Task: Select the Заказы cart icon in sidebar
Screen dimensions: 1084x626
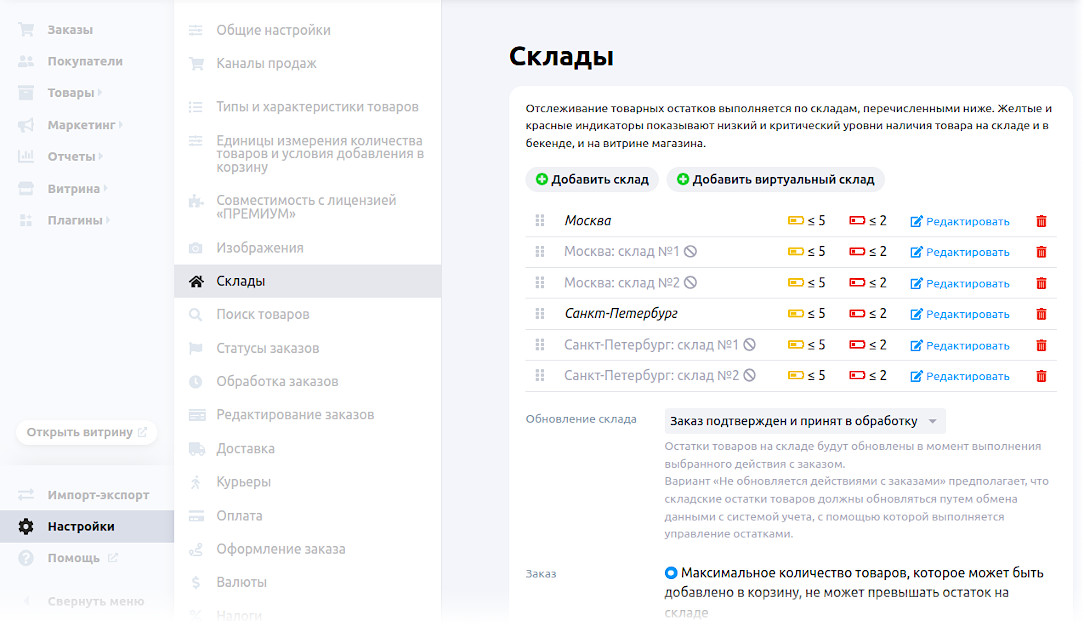Action: point(25,29)
